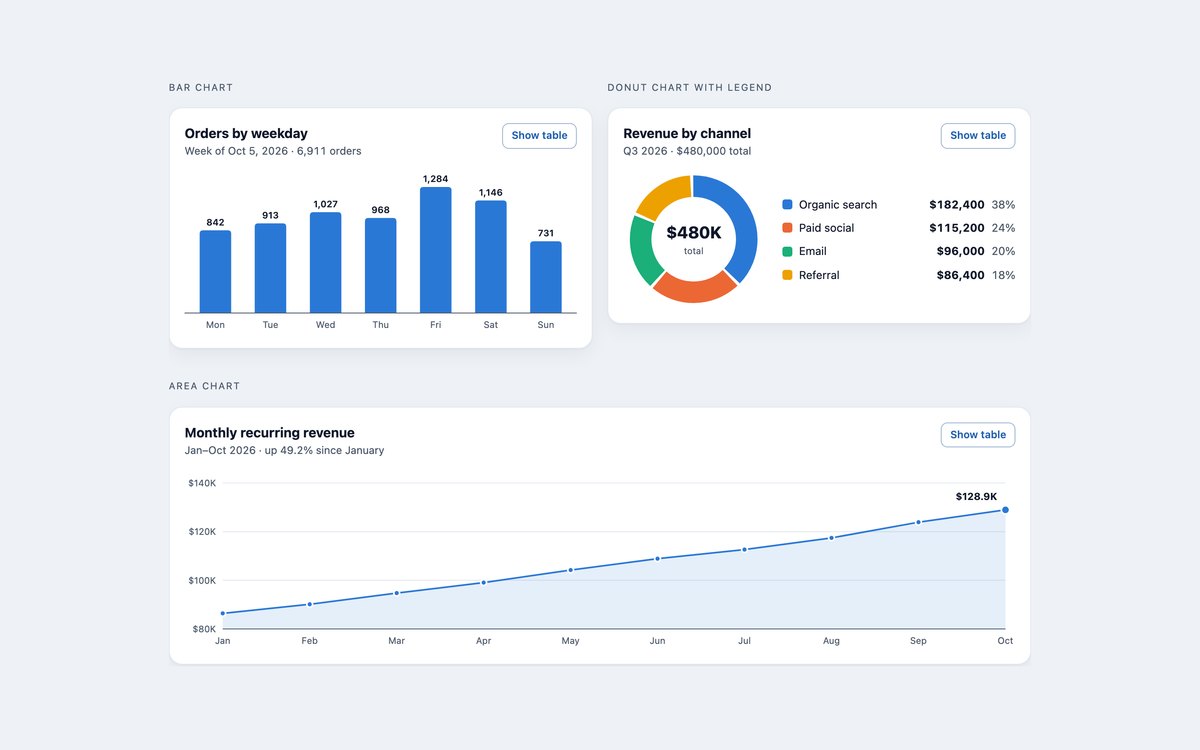The width and height of the screenshot is (1200, 750).
Task: Click the BAR CHART section heading
Action: tap(201, 88)
